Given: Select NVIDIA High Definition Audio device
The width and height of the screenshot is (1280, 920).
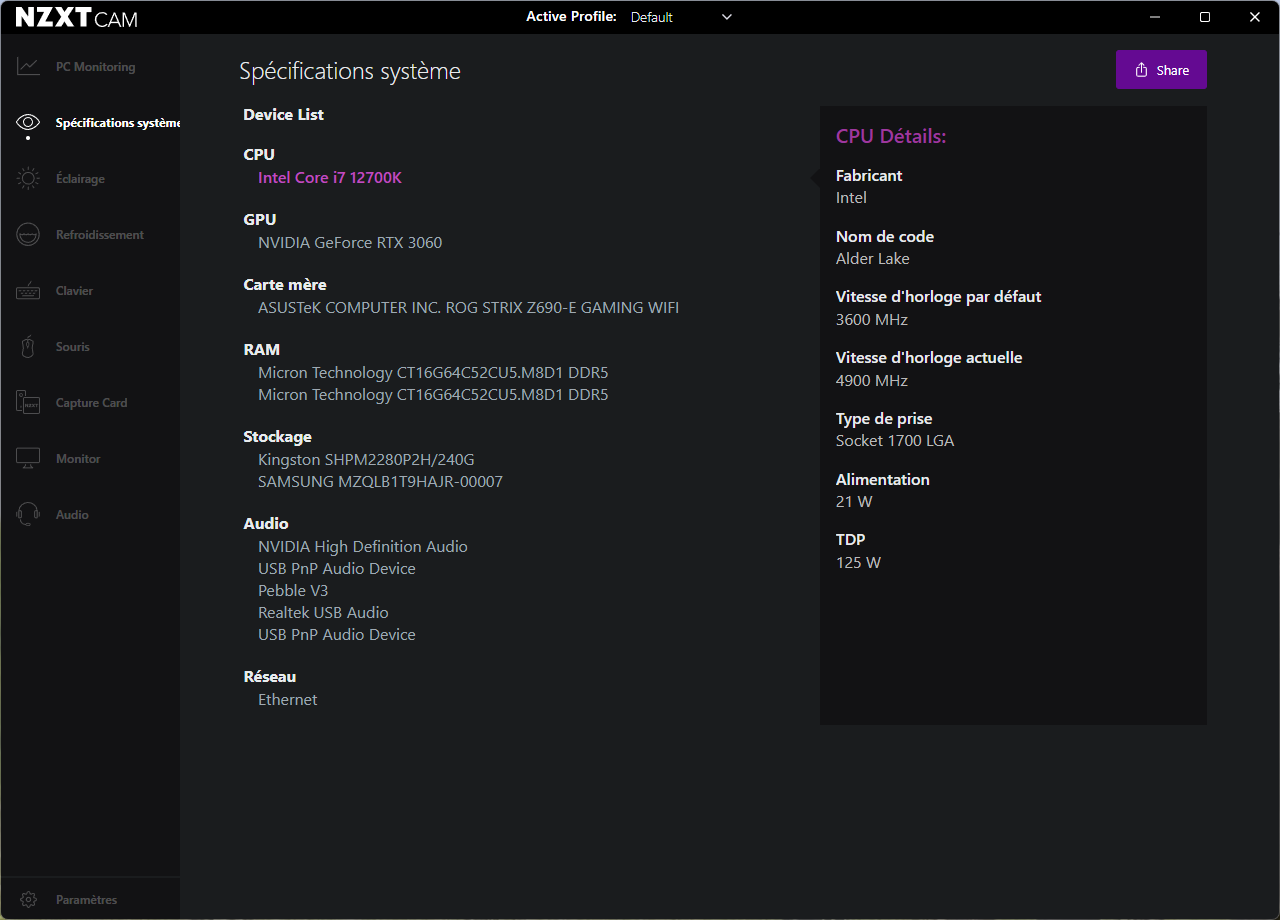Looking at the screenshot, I should [363, 547].
